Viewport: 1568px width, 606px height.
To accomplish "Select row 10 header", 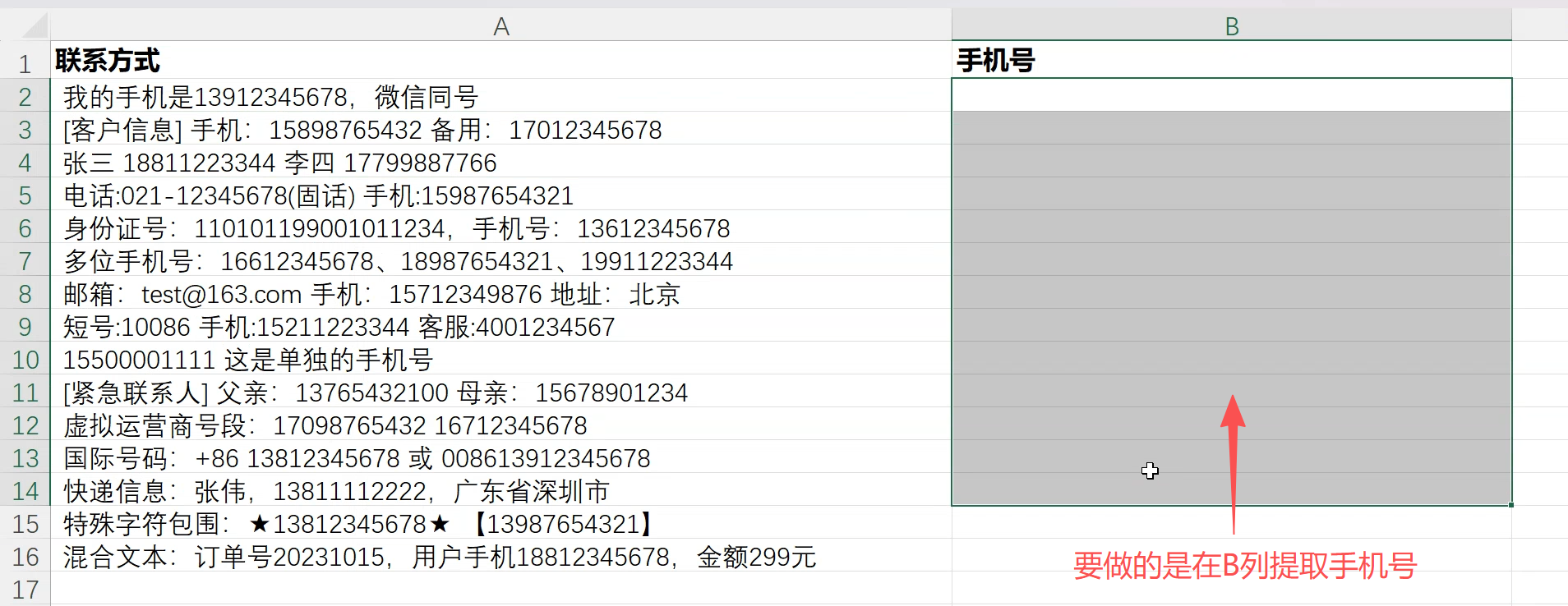I will 25,360.
